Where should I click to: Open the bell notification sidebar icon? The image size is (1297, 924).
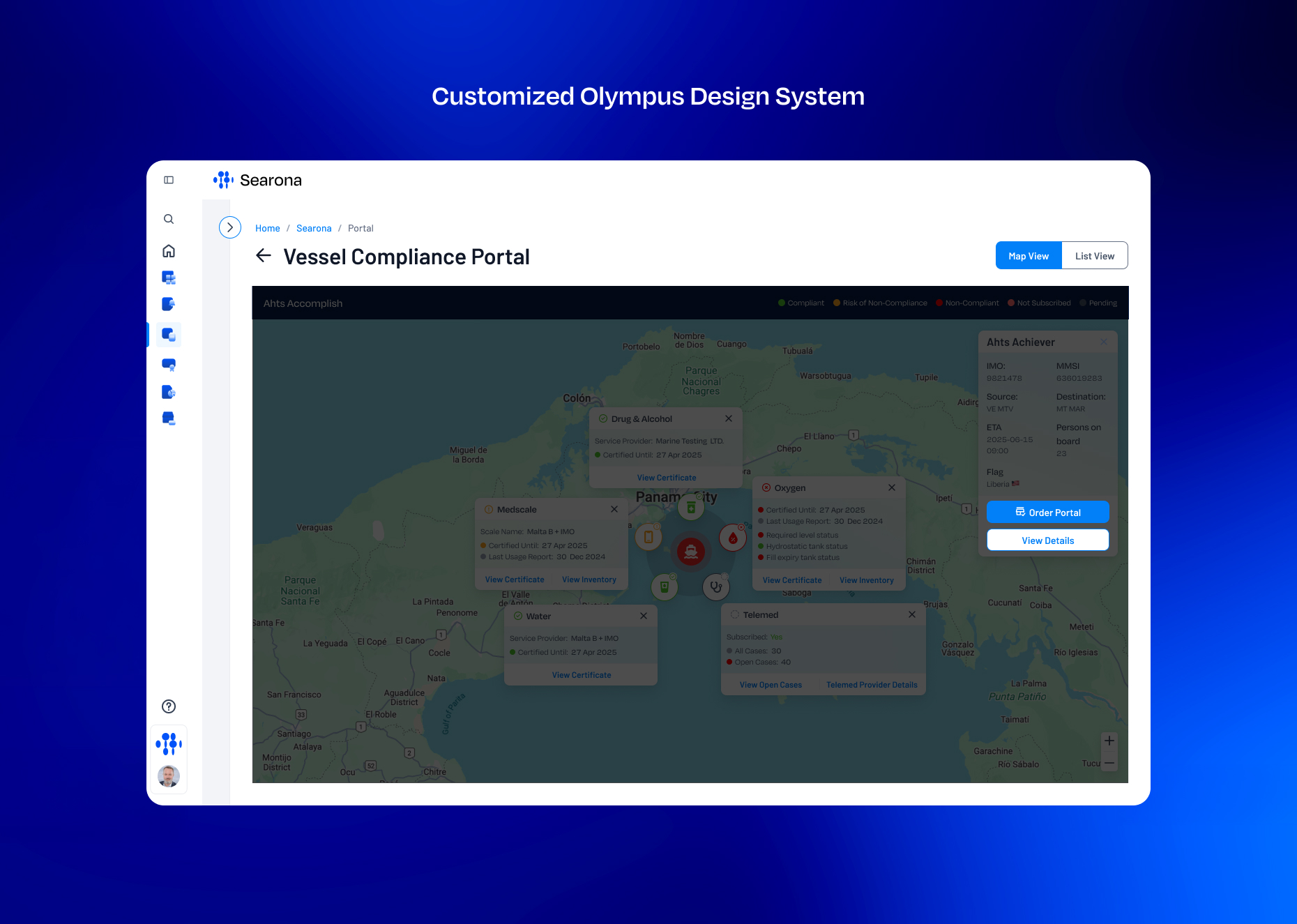pyautogui.click(x=169, y=304)
